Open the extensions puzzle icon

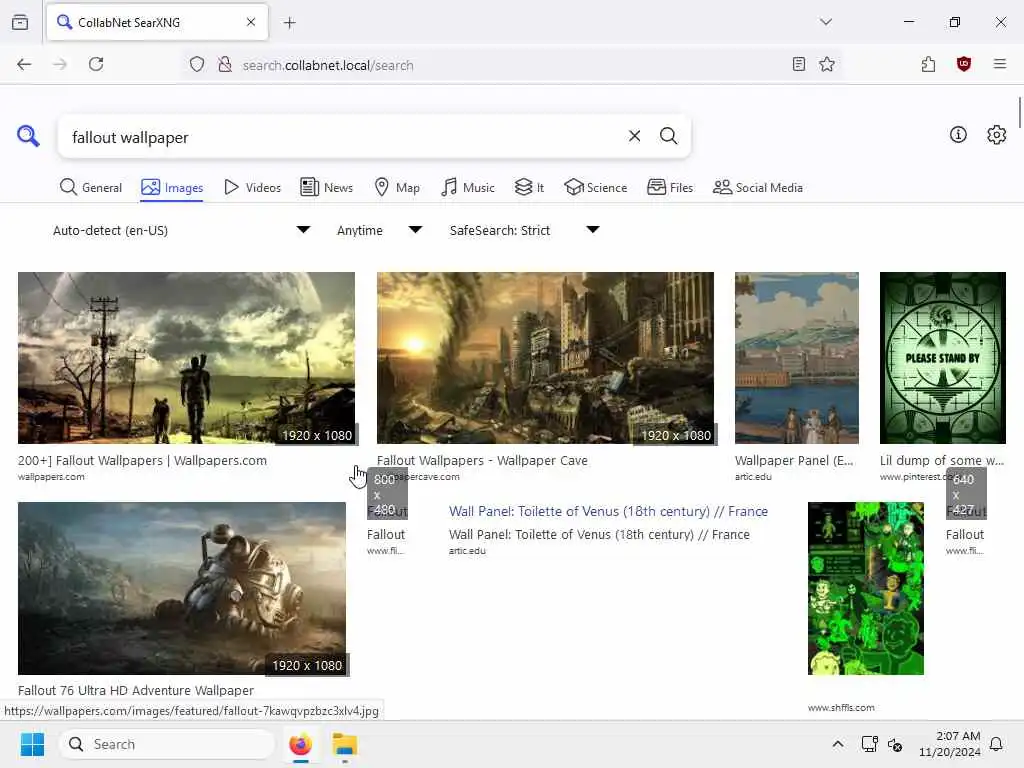coord(928,64)
